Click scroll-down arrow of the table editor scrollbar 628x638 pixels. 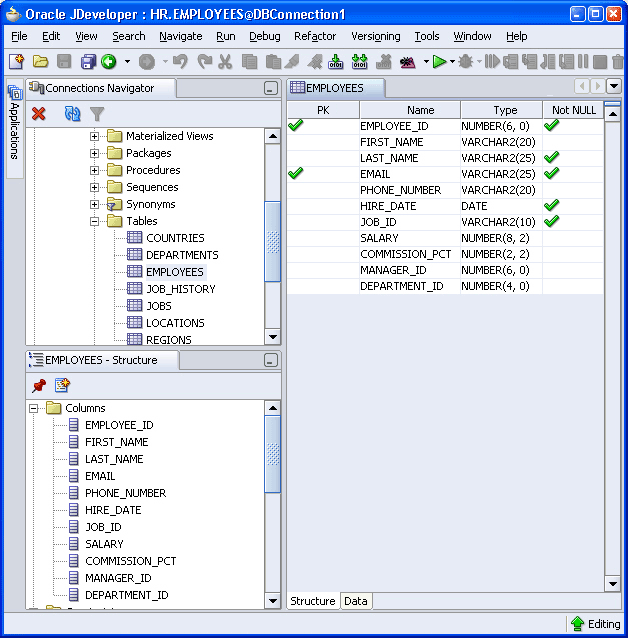coord(613,584)
